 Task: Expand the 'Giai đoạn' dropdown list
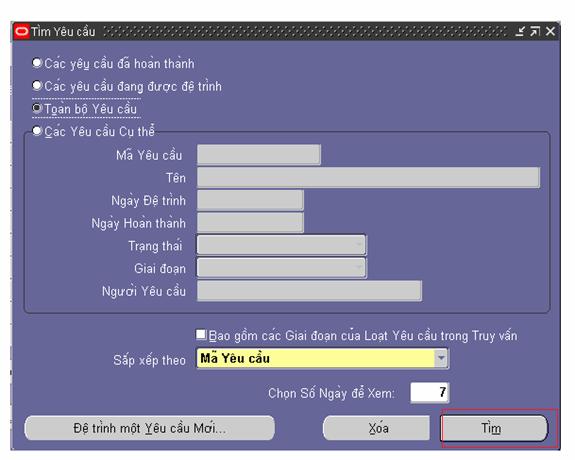[x=359, y=268]
